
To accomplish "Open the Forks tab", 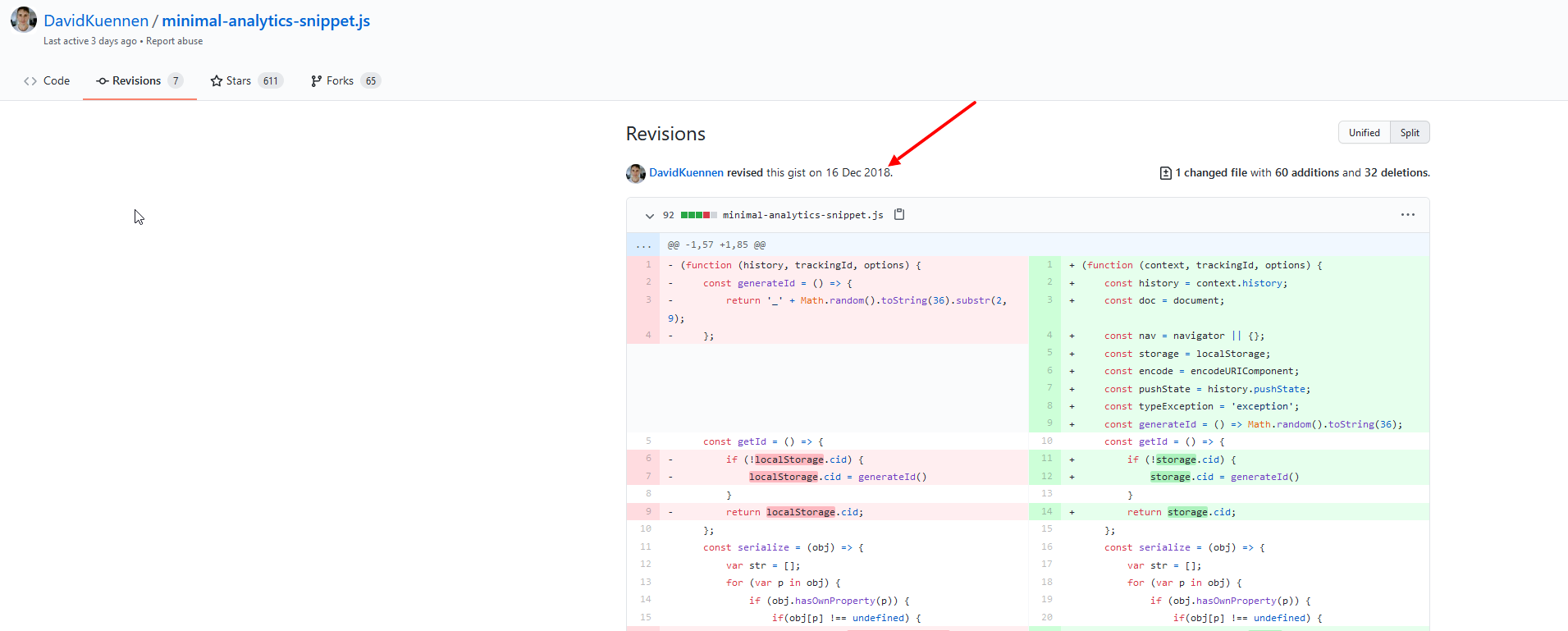I will pos(340,81).
